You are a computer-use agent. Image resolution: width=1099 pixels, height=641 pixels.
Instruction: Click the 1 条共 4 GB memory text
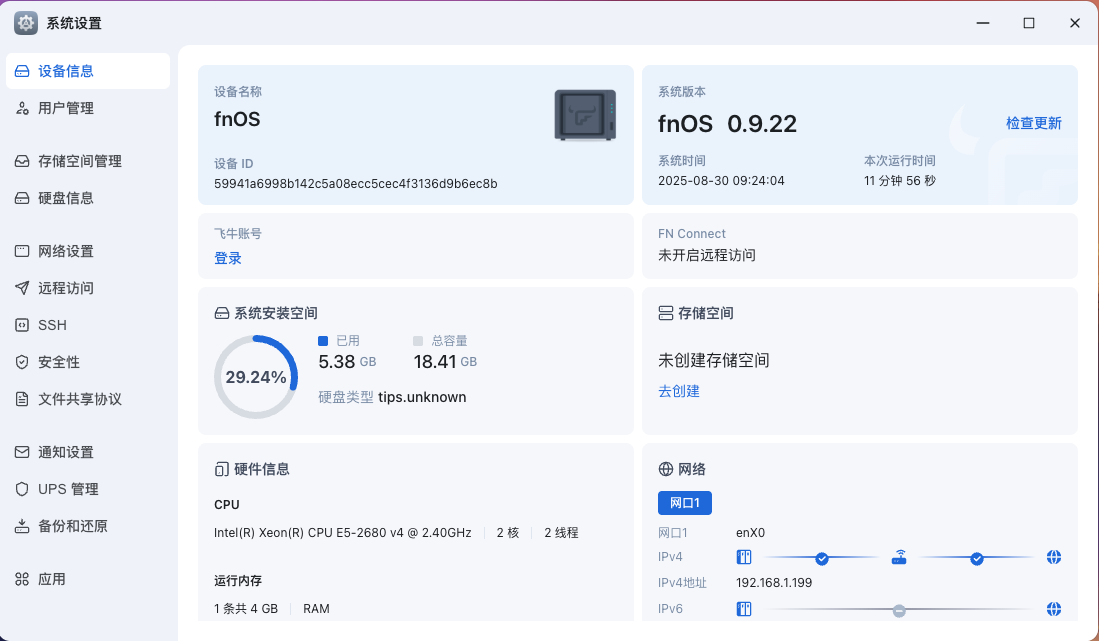(246, 609)
